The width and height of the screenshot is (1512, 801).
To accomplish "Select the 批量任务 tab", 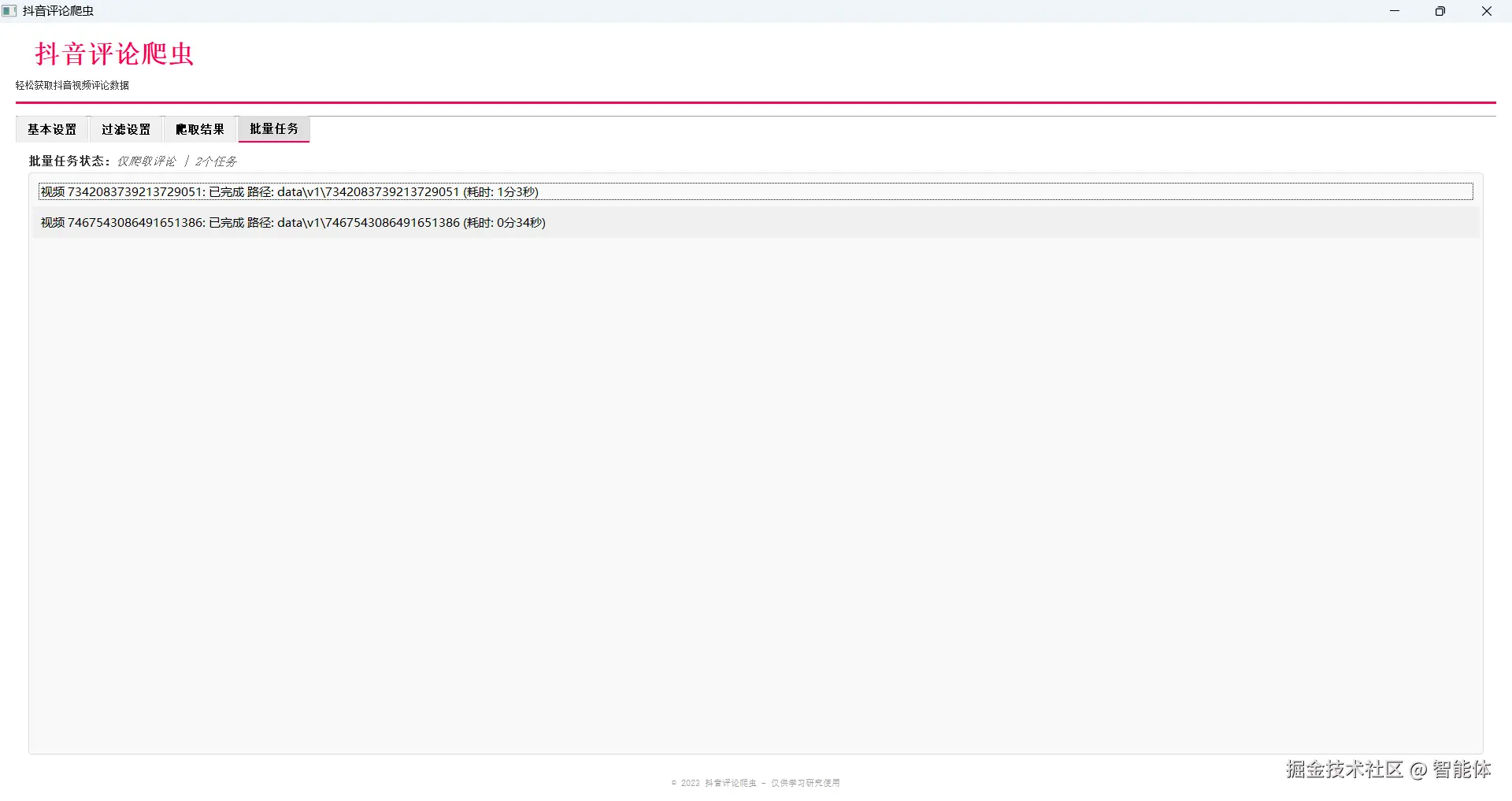I will pyautogui.click(x=274, y=129).
